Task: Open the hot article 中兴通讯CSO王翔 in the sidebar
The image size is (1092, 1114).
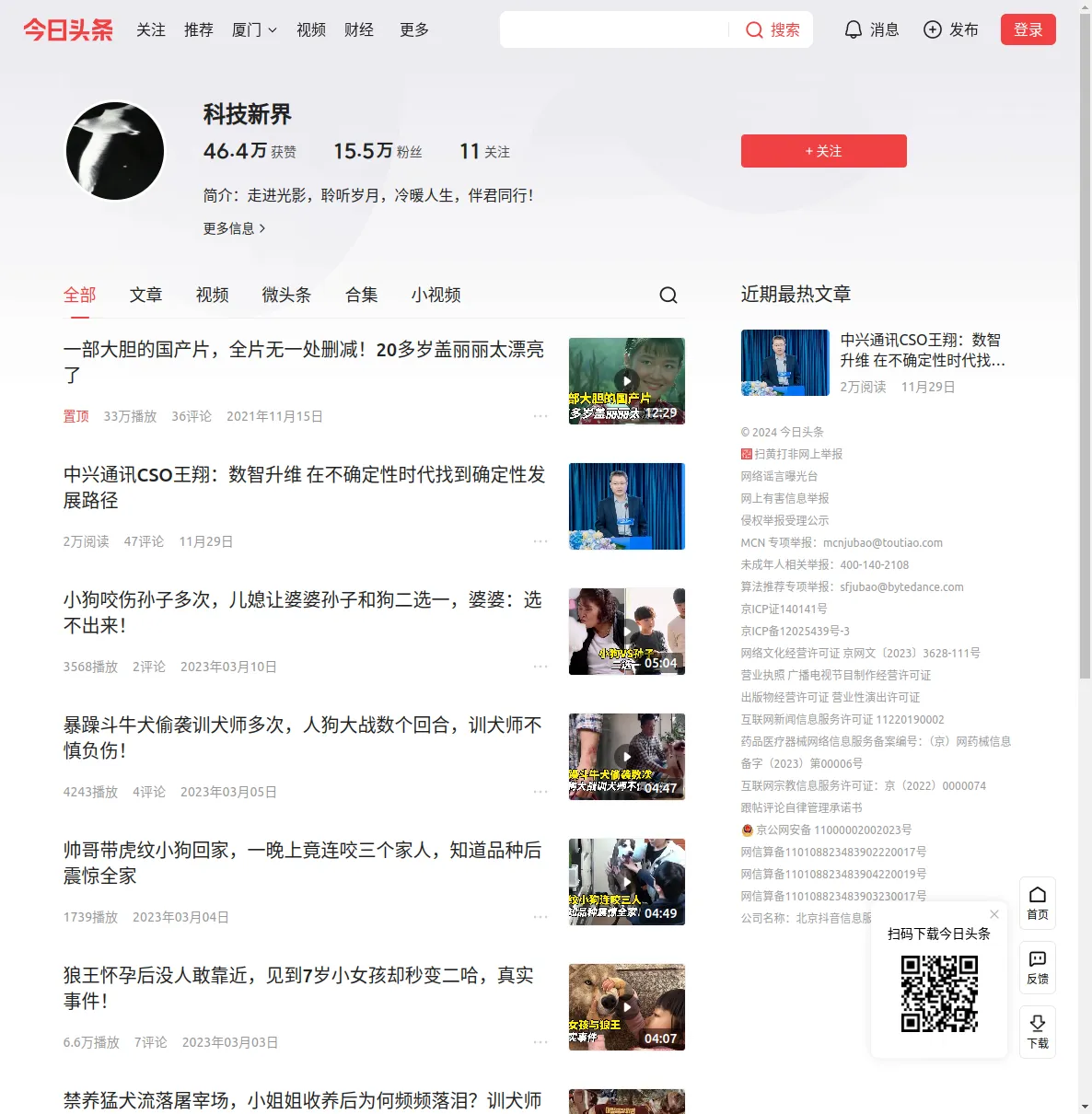Action: coord(923,351)
